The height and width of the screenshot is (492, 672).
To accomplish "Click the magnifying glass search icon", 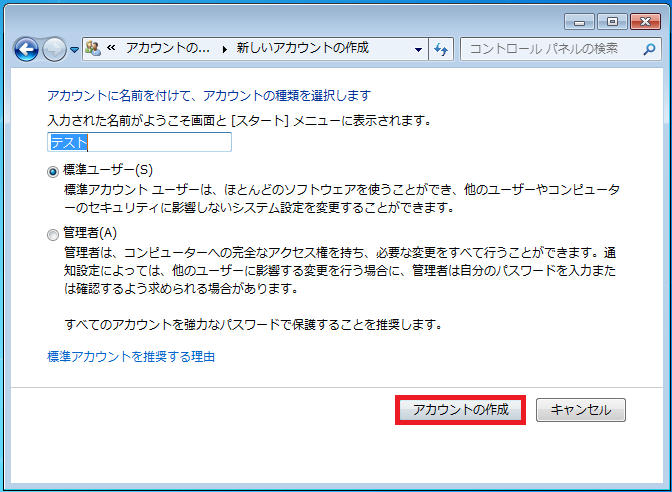I will (x=649, y=49).
